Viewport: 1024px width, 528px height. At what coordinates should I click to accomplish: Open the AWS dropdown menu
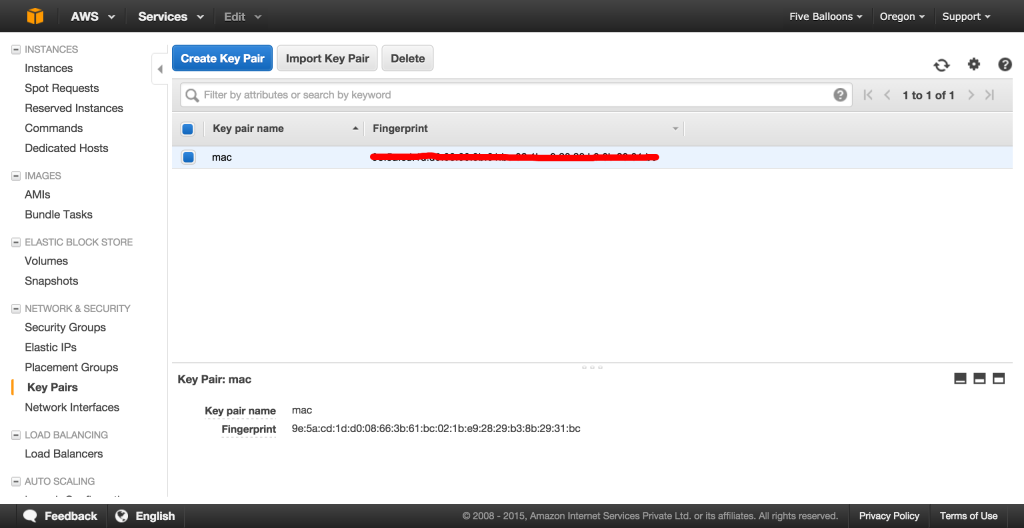point(93,16)
